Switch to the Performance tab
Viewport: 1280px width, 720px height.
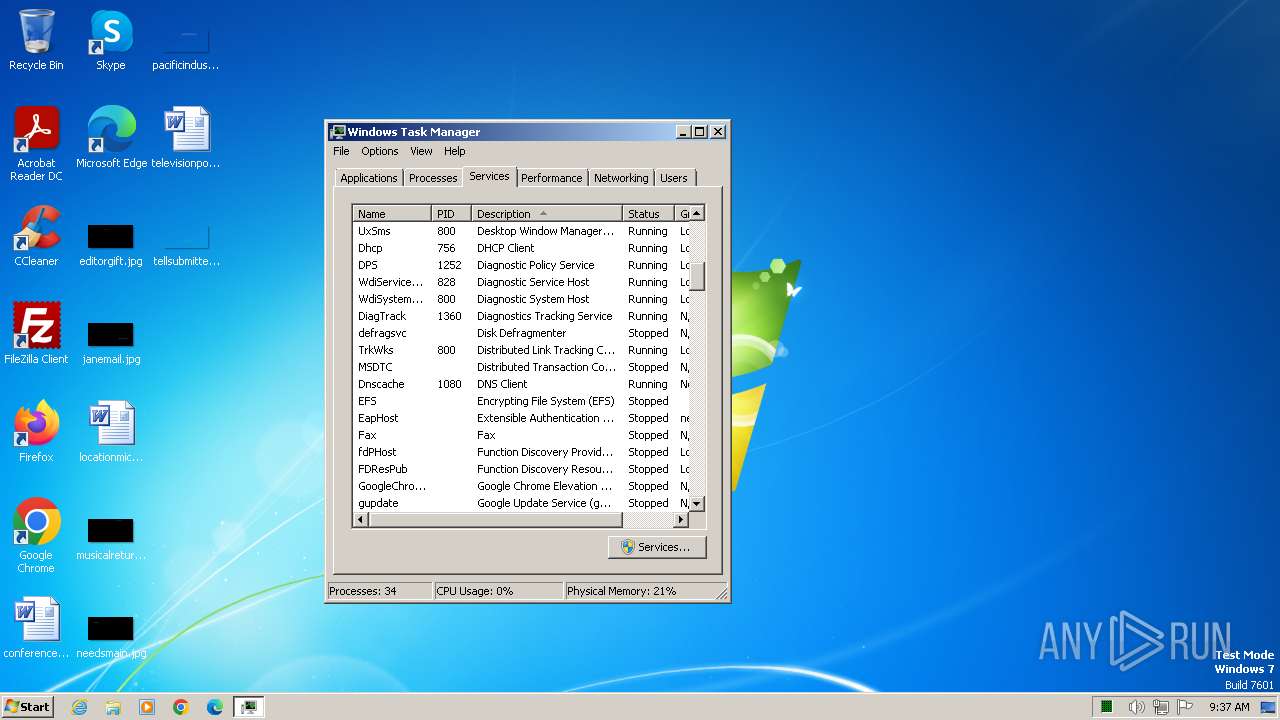coord(551,178)
